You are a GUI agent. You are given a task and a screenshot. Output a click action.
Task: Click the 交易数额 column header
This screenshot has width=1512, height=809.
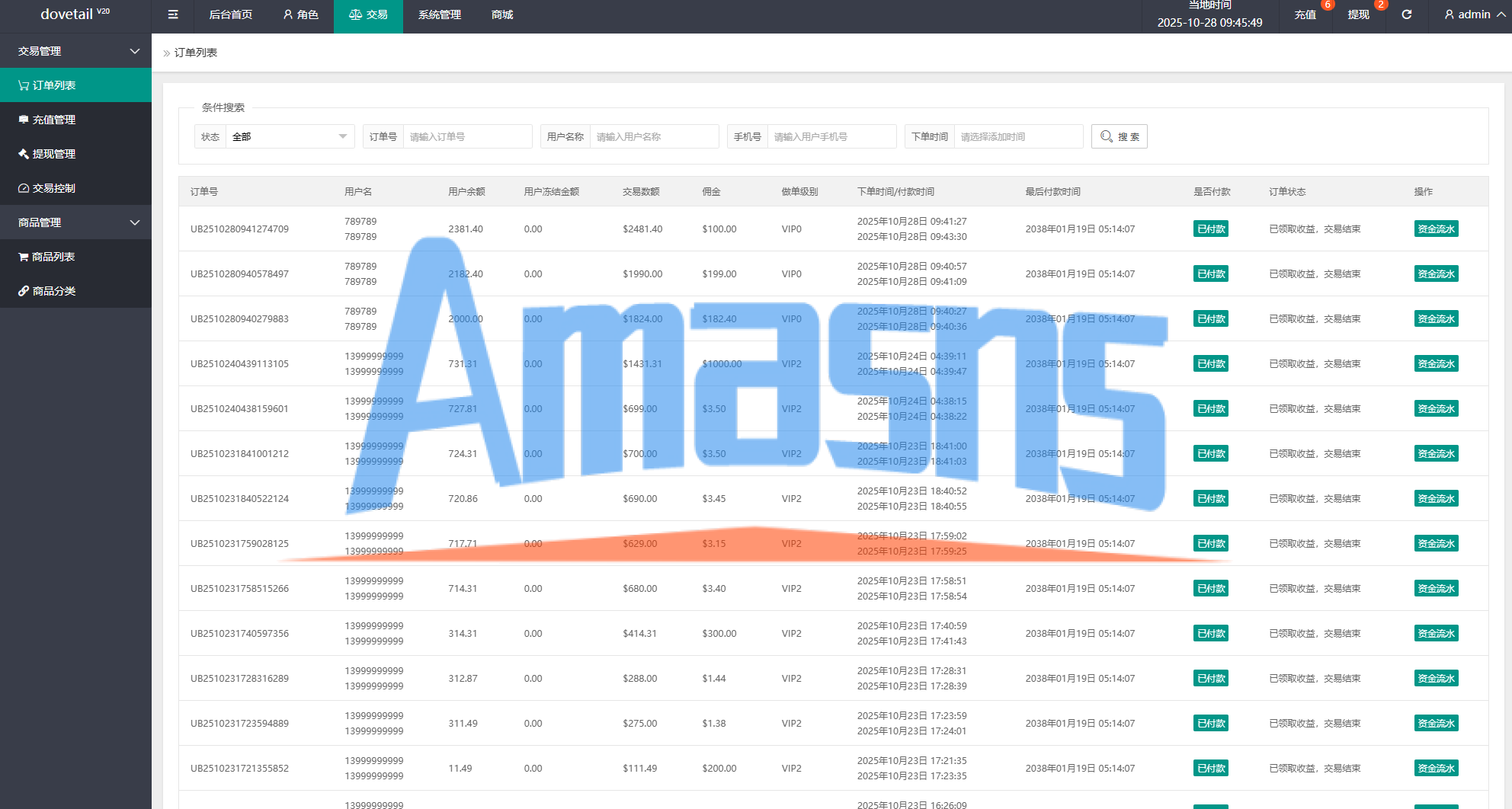[641, 191]
